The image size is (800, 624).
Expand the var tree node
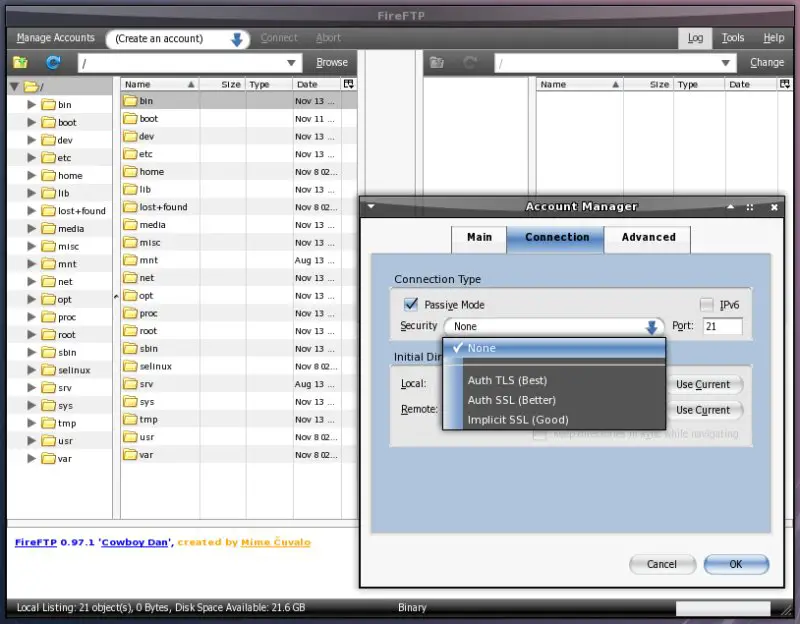(32, 458)
